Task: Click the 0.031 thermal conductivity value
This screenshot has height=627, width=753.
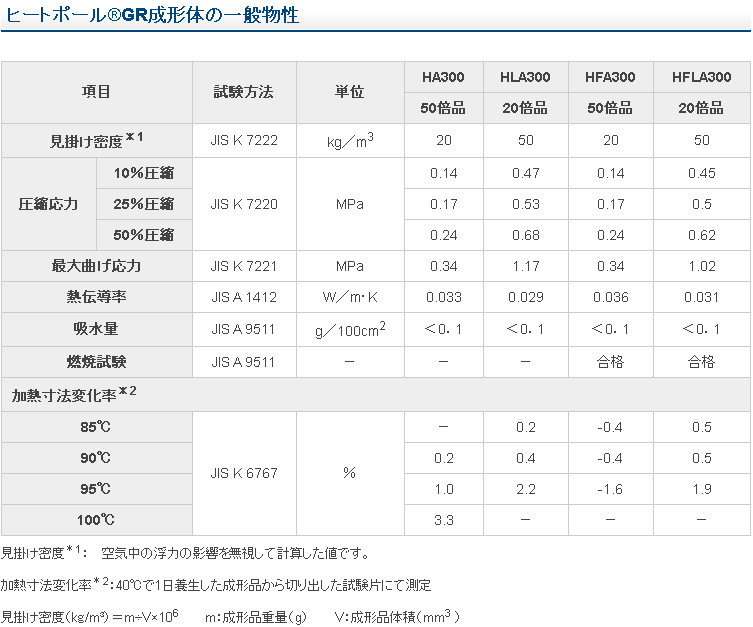Action: [x=702, y=297]
